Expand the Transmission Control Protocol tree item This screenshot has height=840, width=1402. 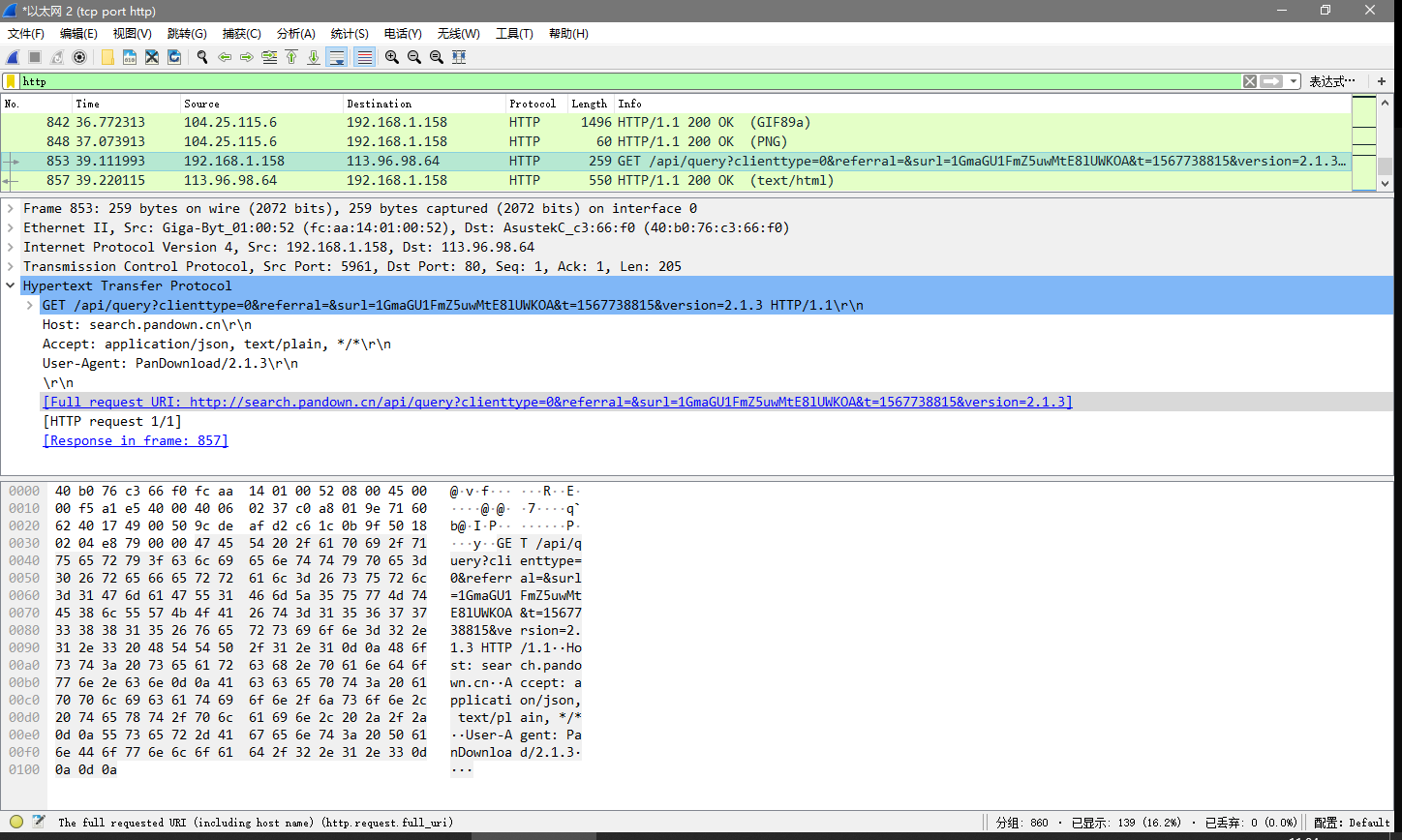(10, 266)
